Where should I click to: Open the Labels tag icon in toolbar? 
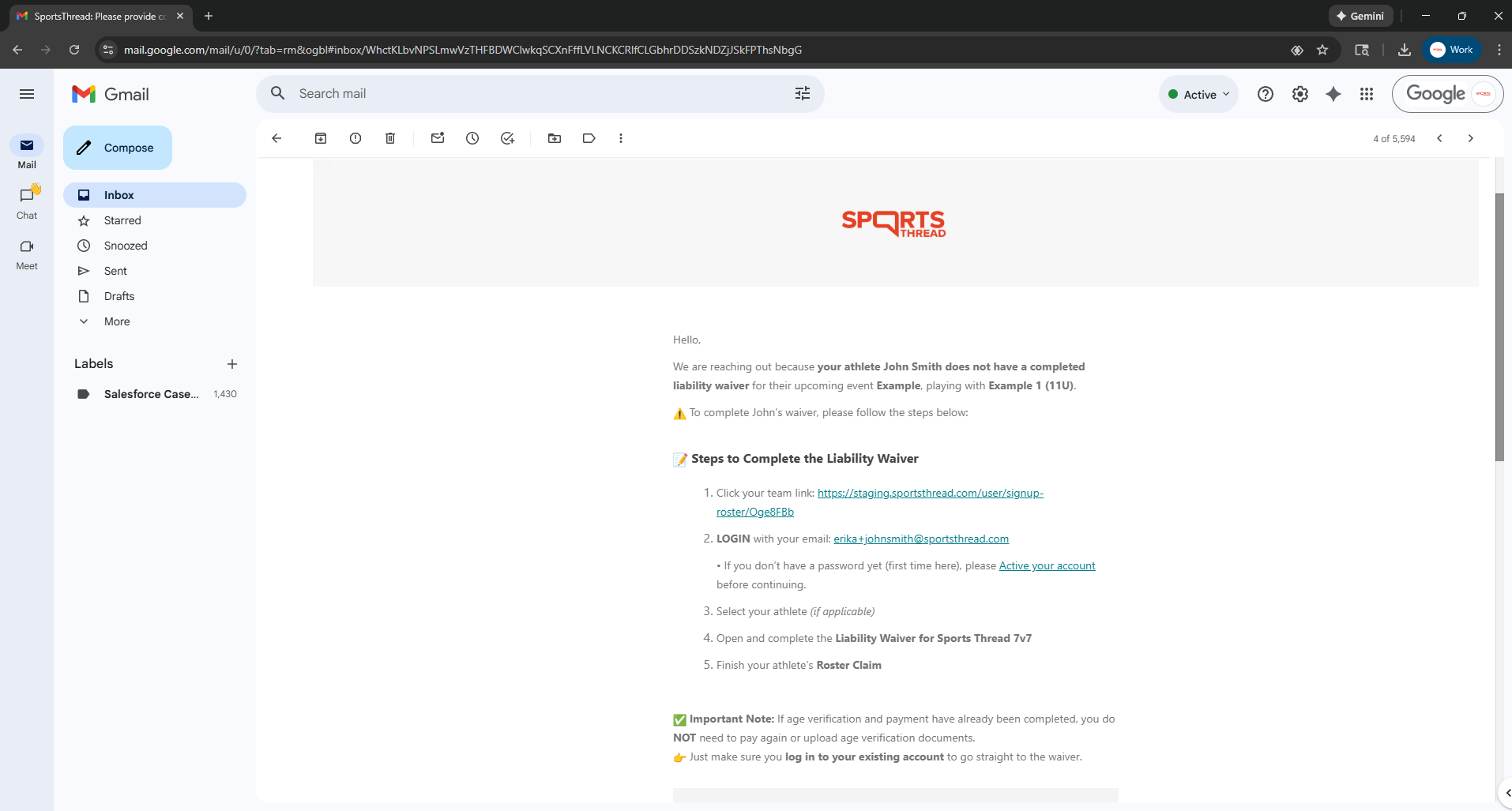click(x=589, y=138)
